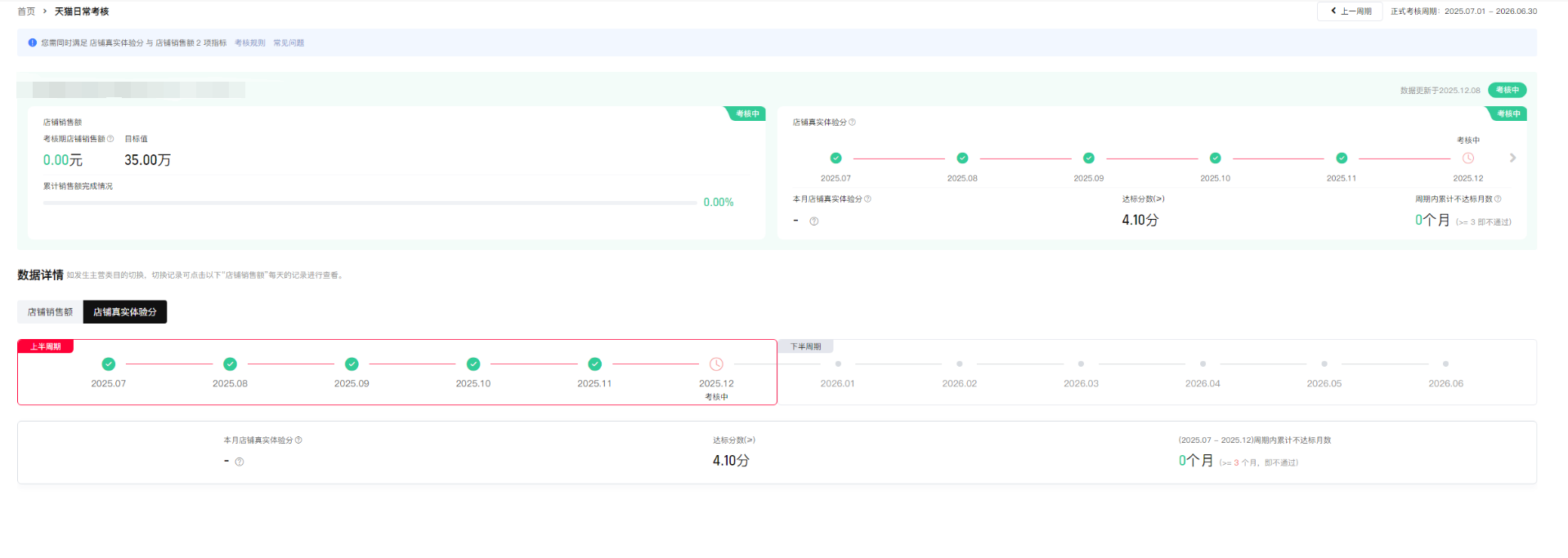Viewport: 1568px width, 558px height.
Task: Go to previous period via 上一周期
Action: [x=1350, y=11]
